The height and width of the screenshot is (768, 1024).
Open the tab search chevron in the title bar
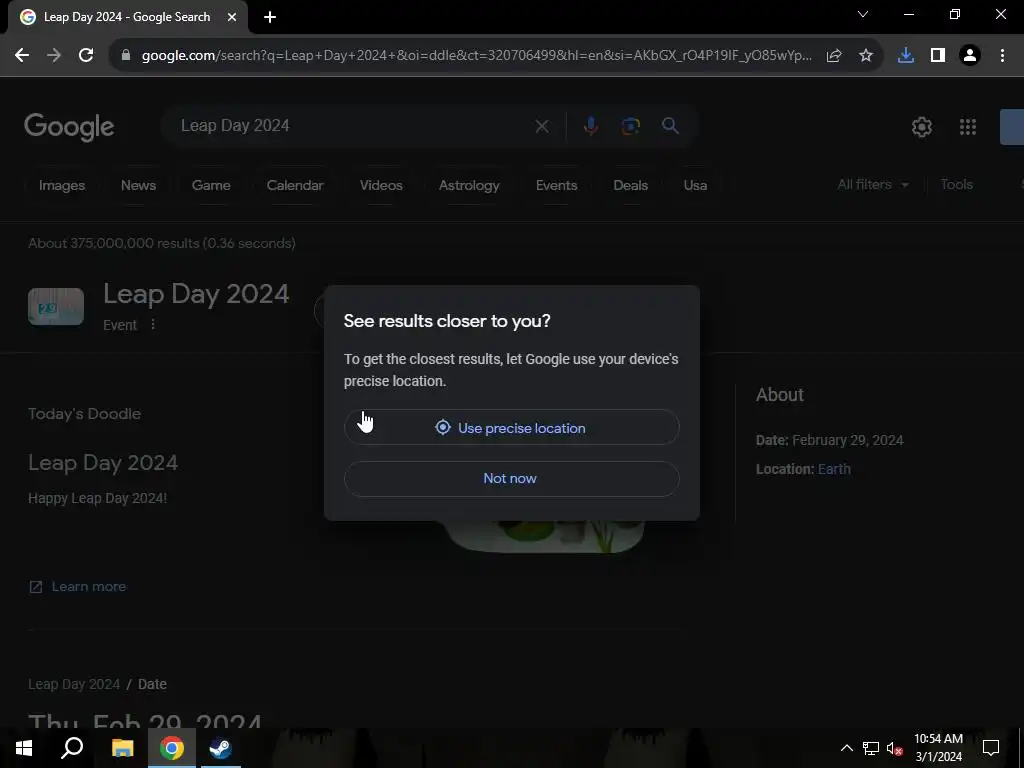tap(863, 14)
